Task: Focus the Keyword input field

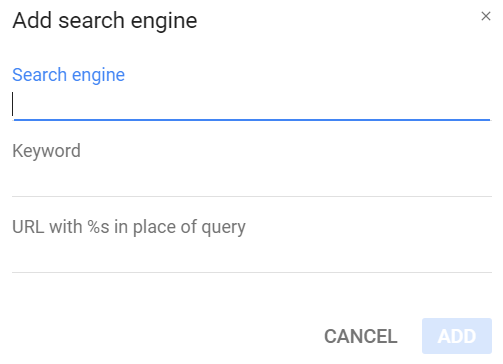Action: point(252,180)
